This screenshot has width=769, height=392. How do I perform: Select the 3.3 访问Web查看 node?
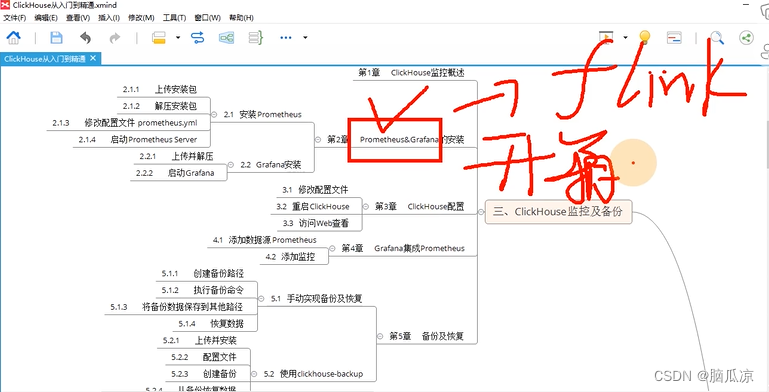[x=316, y=223]
